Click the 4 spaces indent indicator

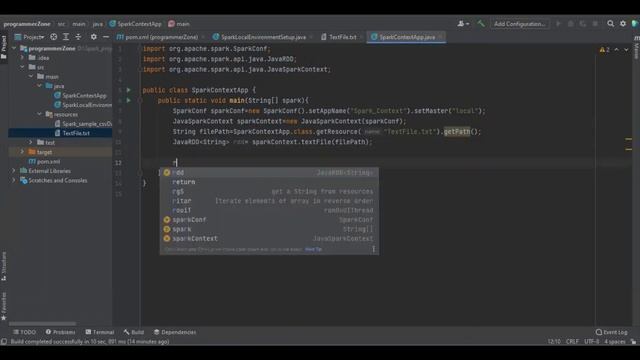(x=615, y=342)
